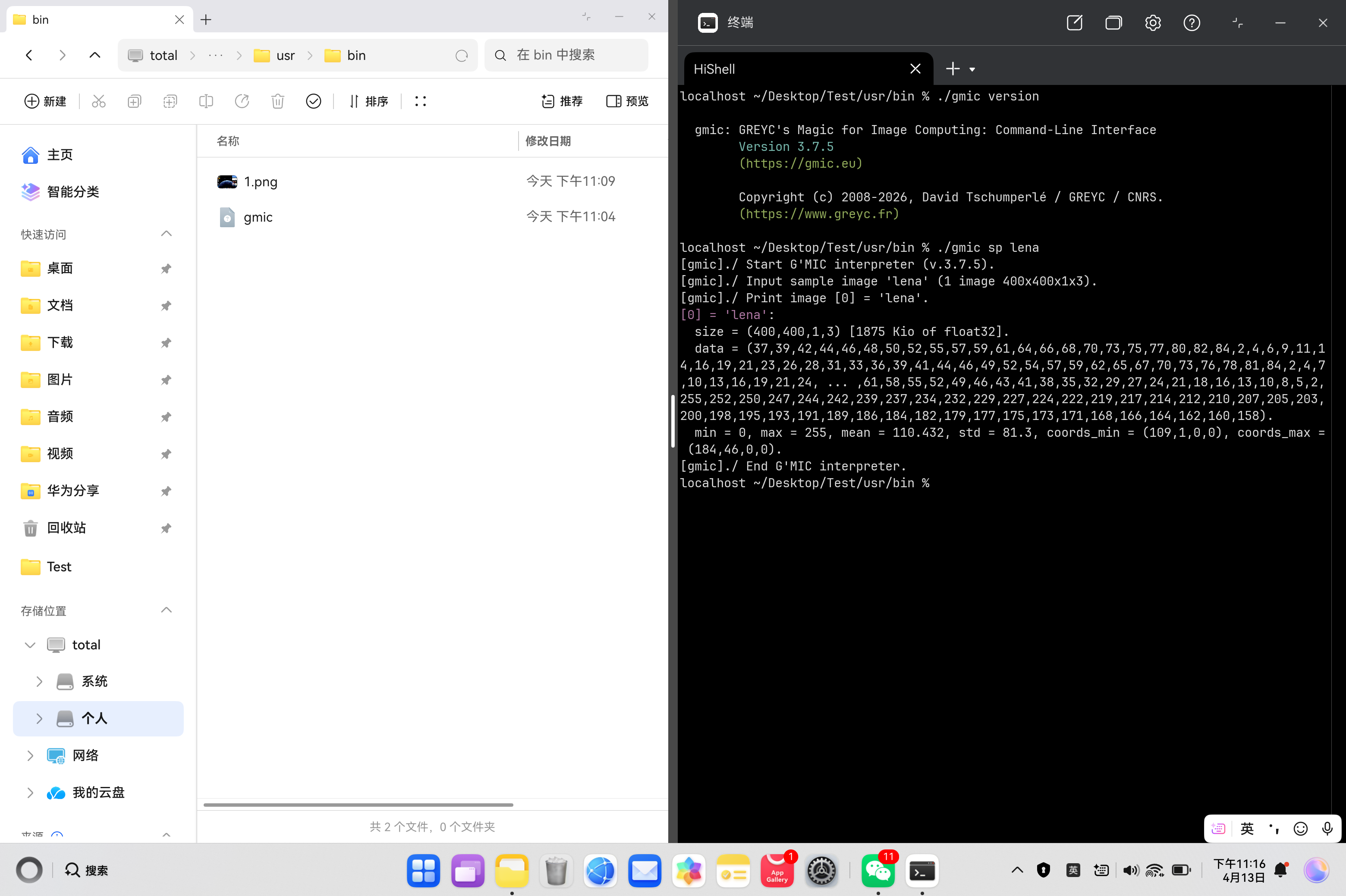
Task: Expand hidden path ellipsis in breadcrumb
Action: point(215,56)
